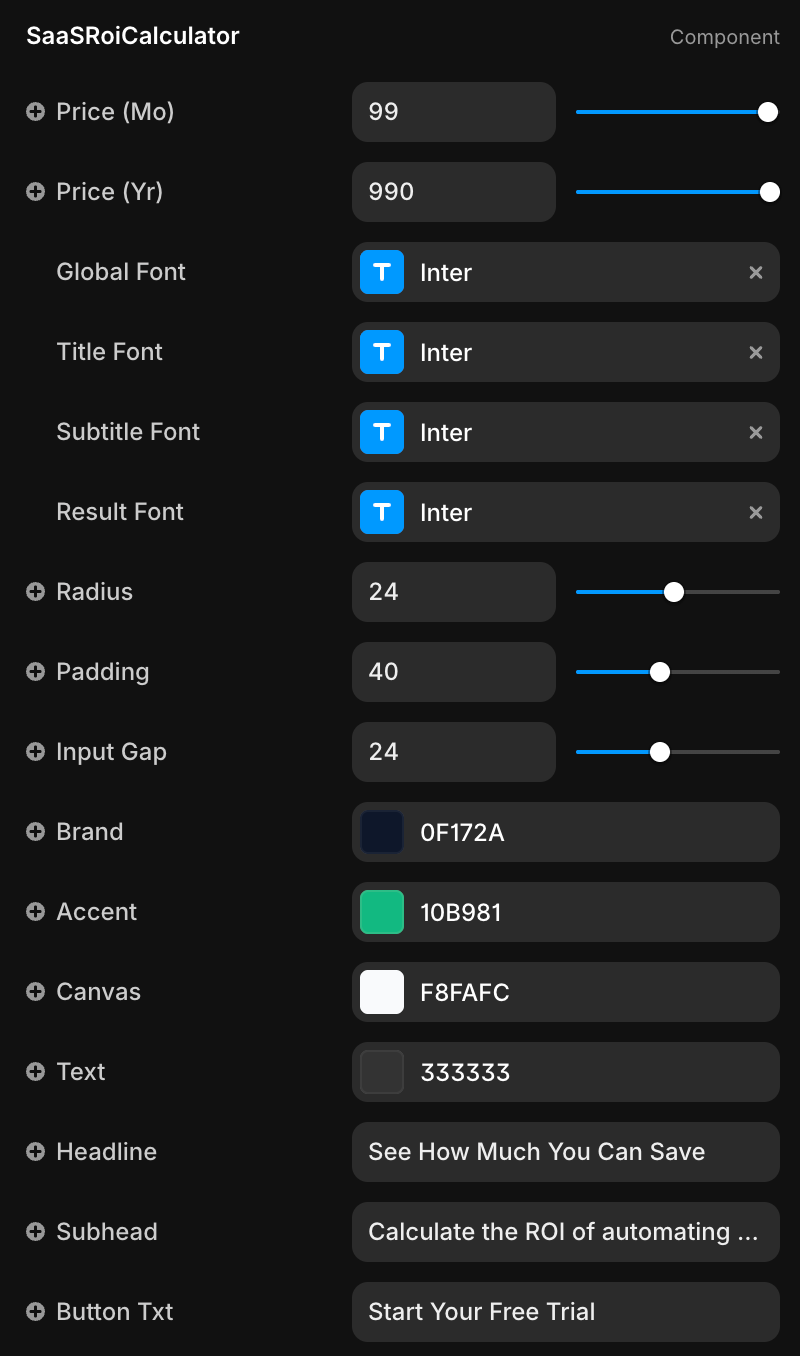The height and width of the screenshot is (1356, 800).
Task: Click the Subhead text field
Action: point(565,1232)
